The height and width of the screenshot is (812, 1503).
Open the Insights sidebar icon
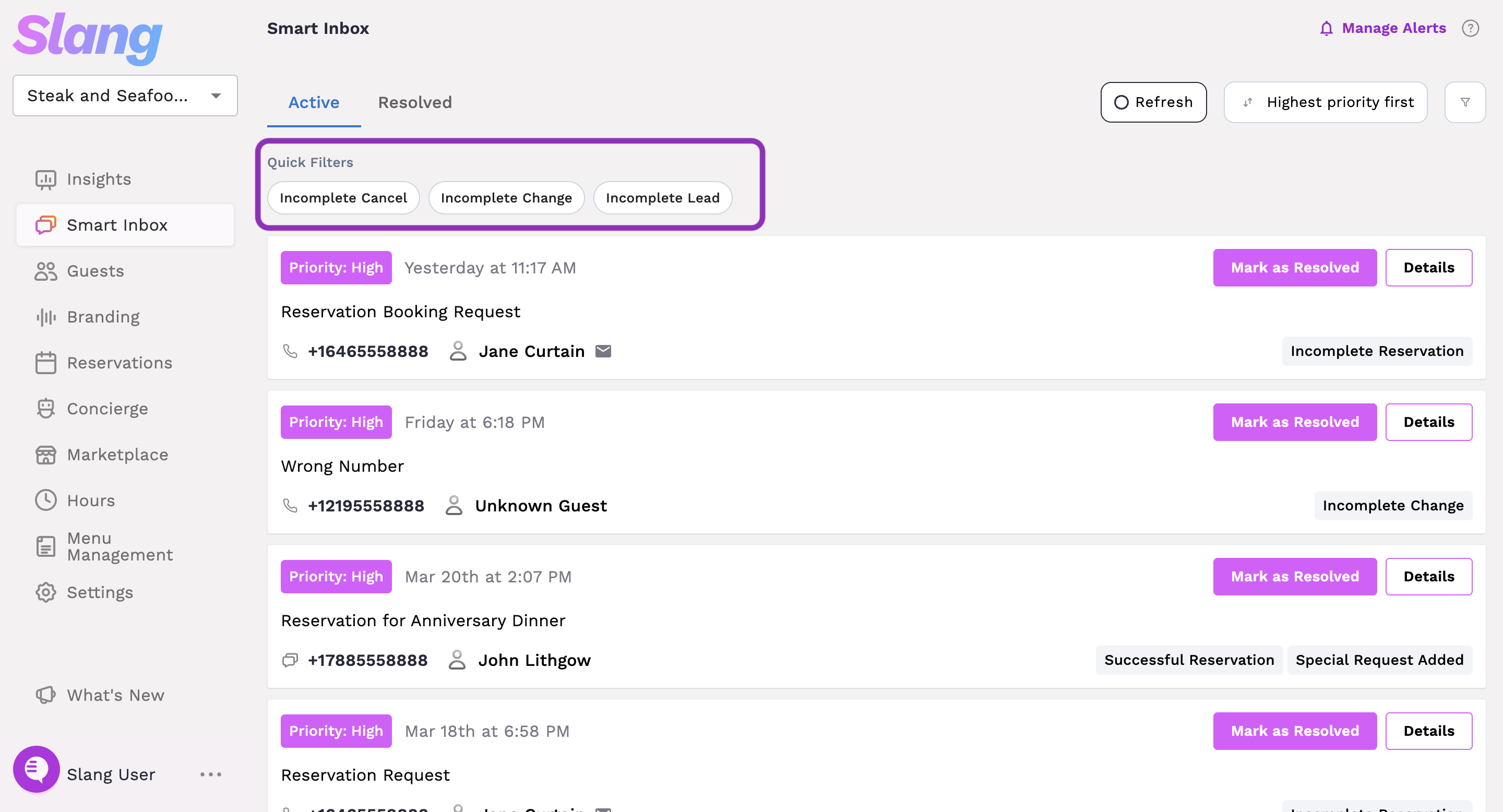click(45, 179)
